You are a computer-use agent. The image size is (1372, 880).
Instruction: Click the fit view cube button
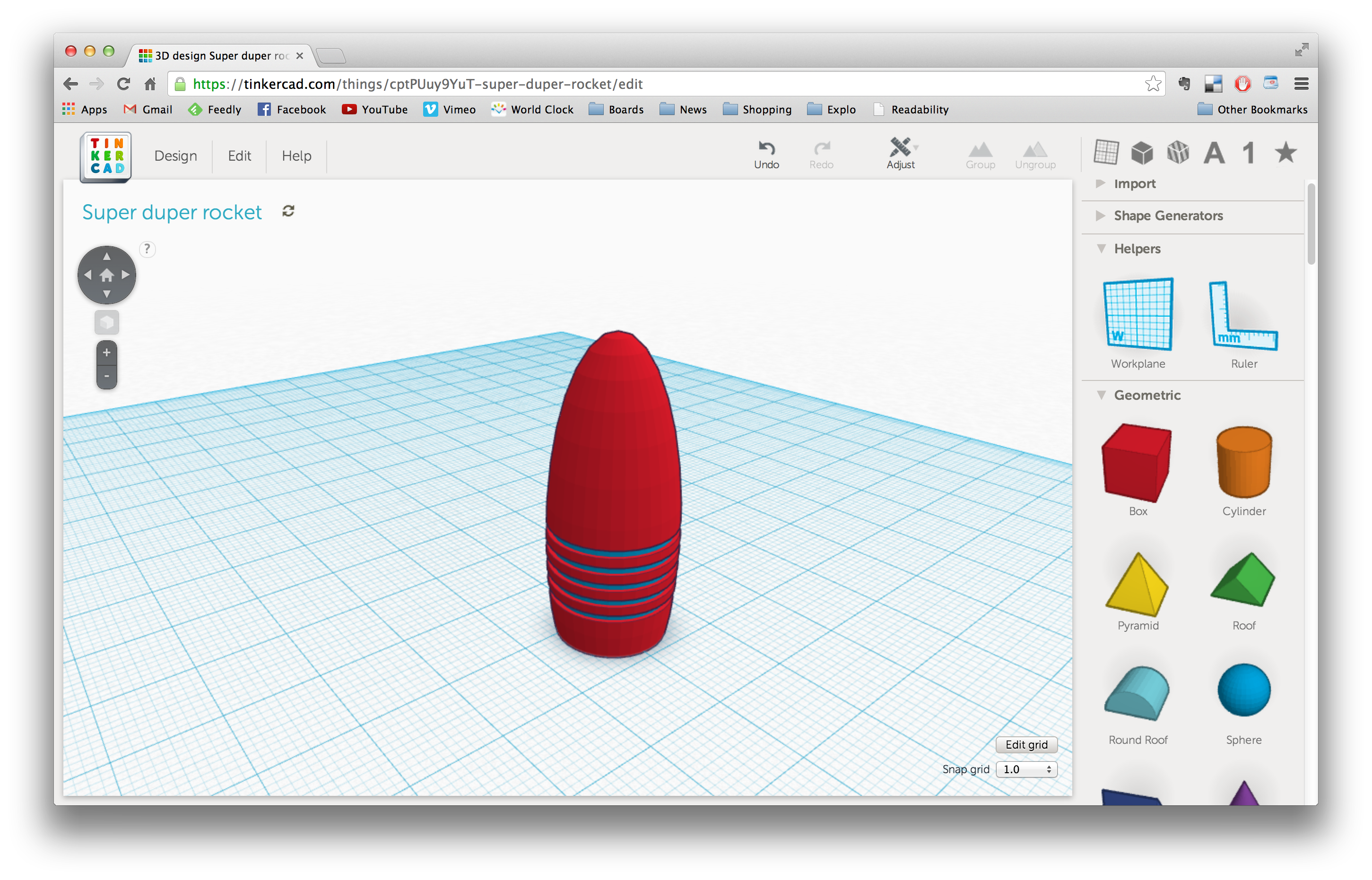click(106, 322)
